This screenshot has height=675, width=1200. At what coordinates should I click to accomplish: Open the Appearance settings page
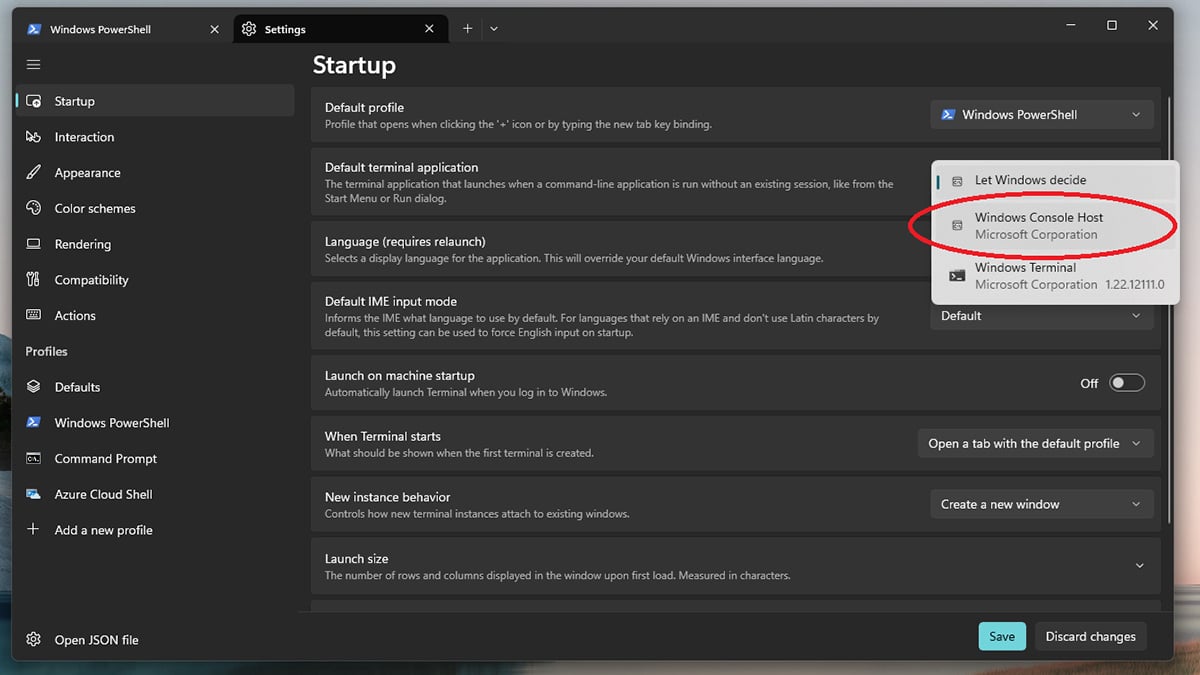155,172
